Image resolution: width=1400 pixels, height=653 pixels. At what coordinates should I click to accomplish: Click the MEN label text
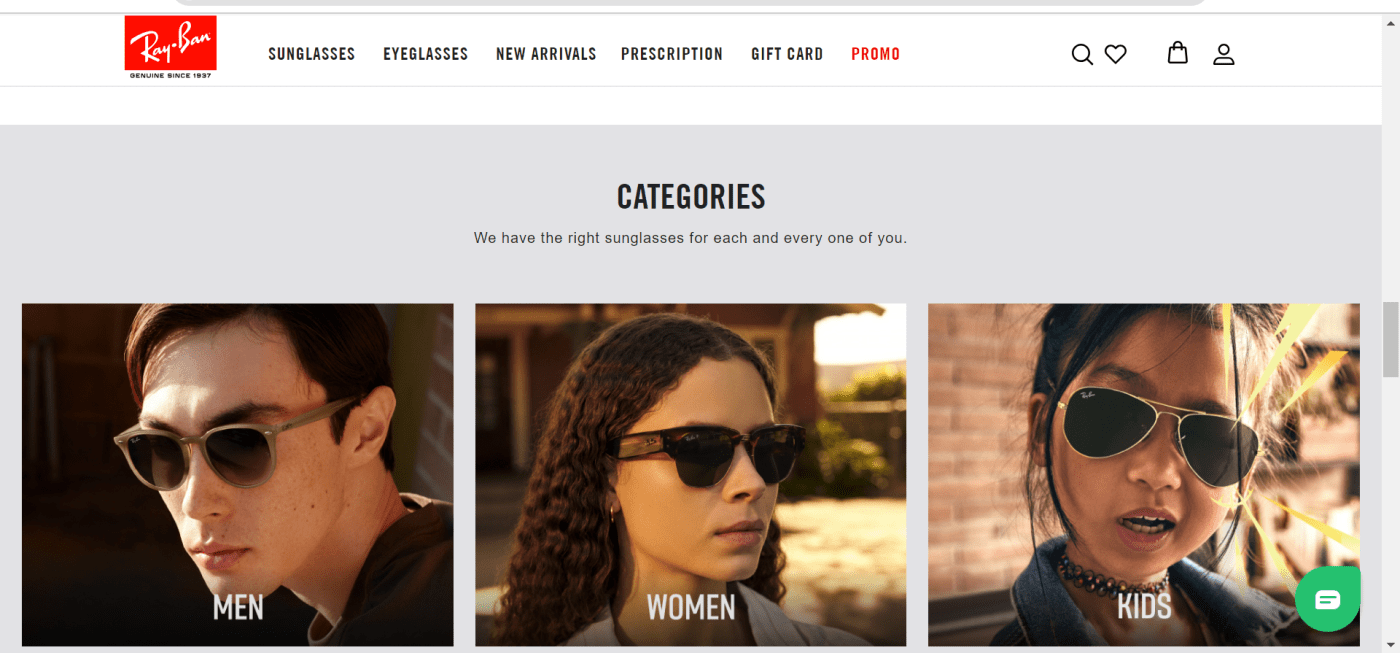click(x=238, y=607)
